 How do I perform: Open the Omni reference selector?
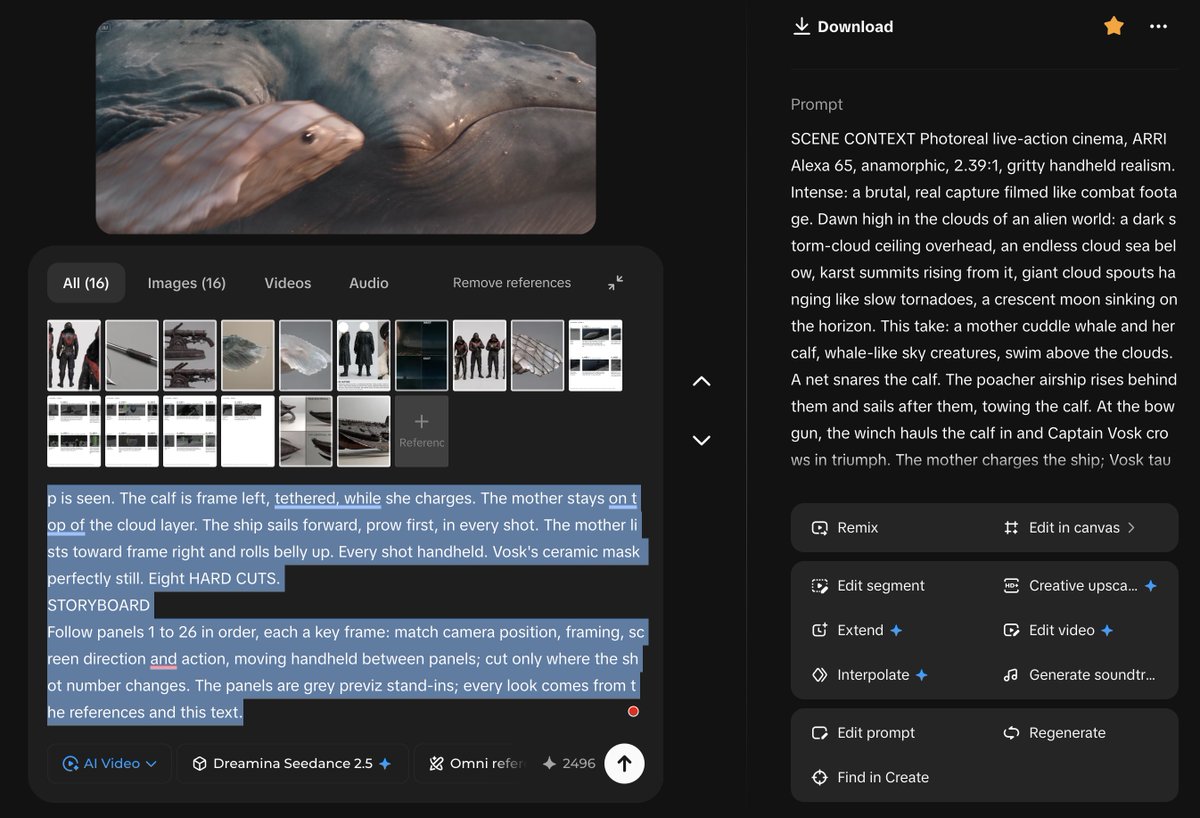coord(474,763)
